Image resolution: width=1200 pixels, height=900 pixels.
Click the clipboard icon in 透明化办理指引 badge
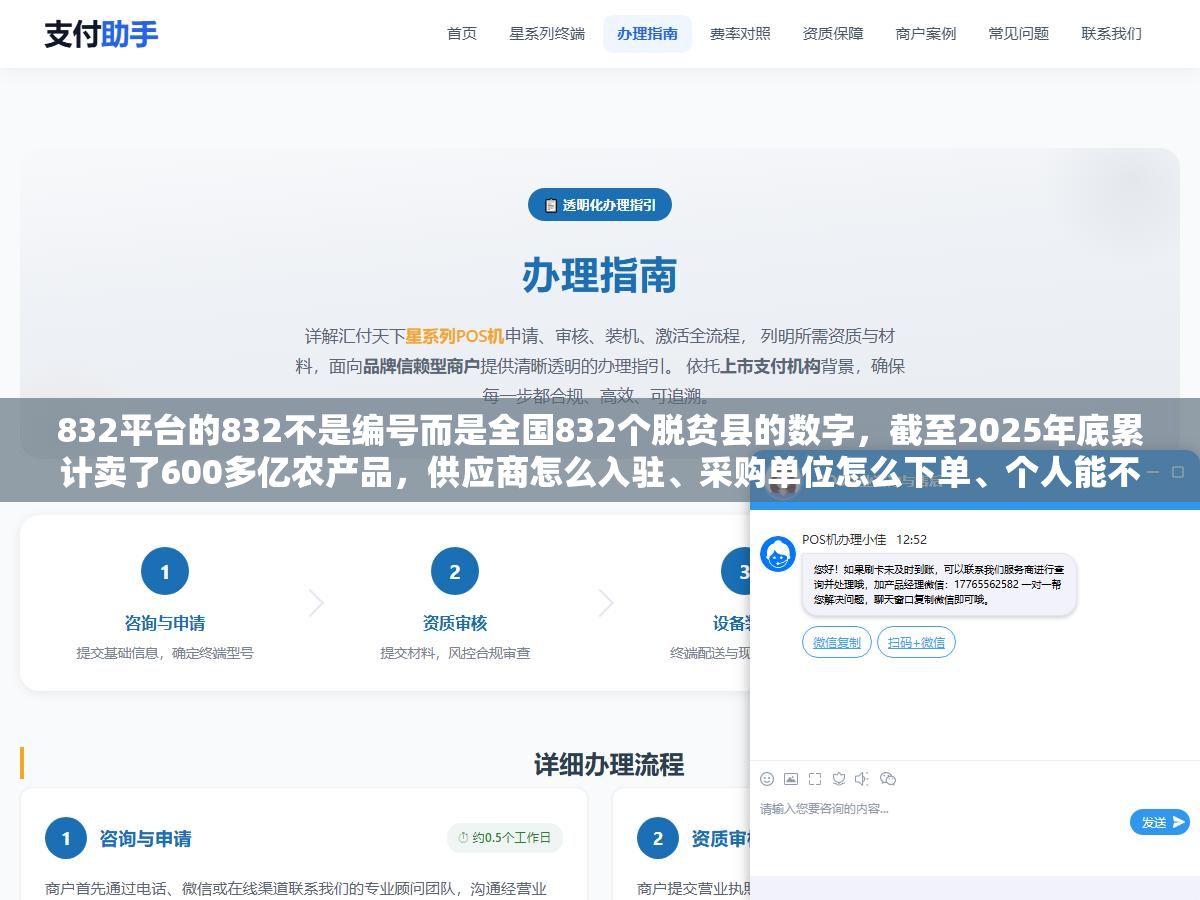point(550,205)
